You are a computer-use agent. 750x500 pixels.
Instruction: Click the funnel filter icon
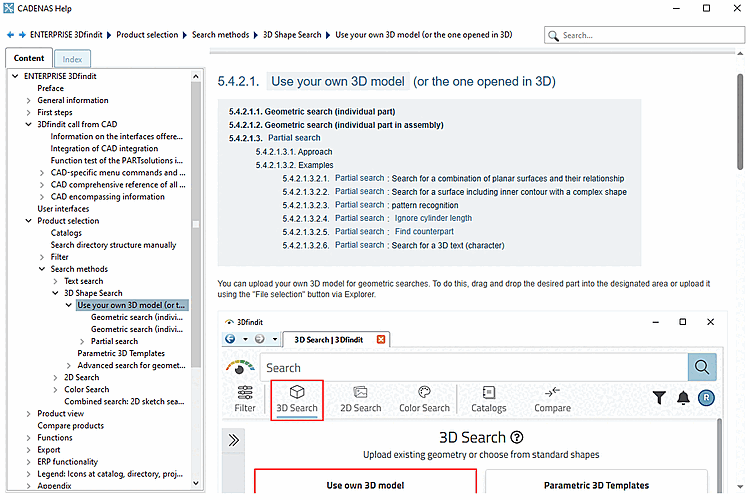[x=659, y=398]
